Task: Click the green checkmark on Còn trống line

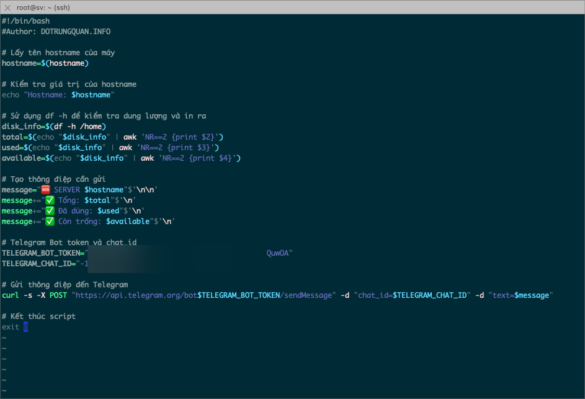Action: 50,221
